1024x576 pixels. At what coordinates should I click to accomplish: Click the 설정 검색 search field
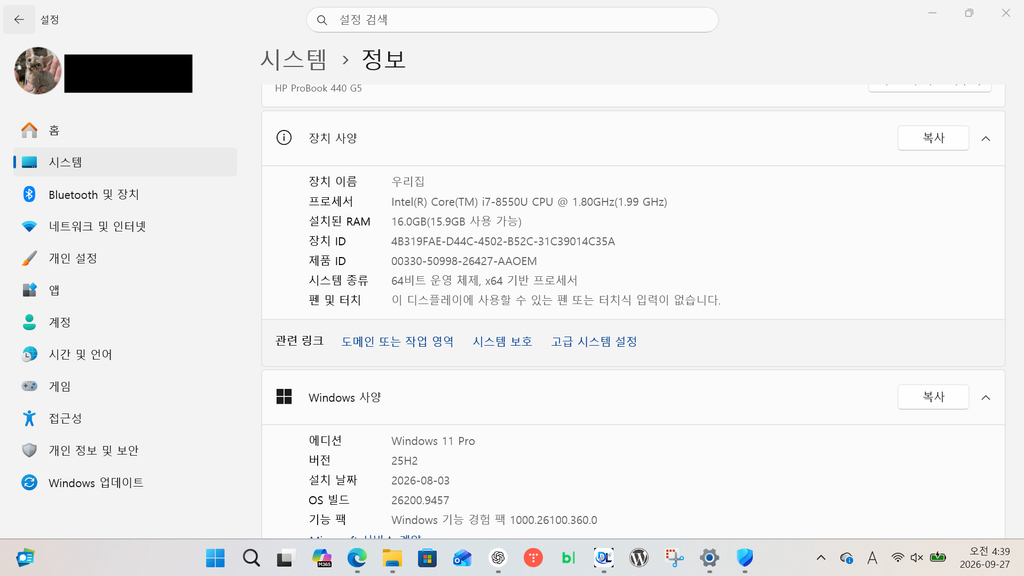512,20
